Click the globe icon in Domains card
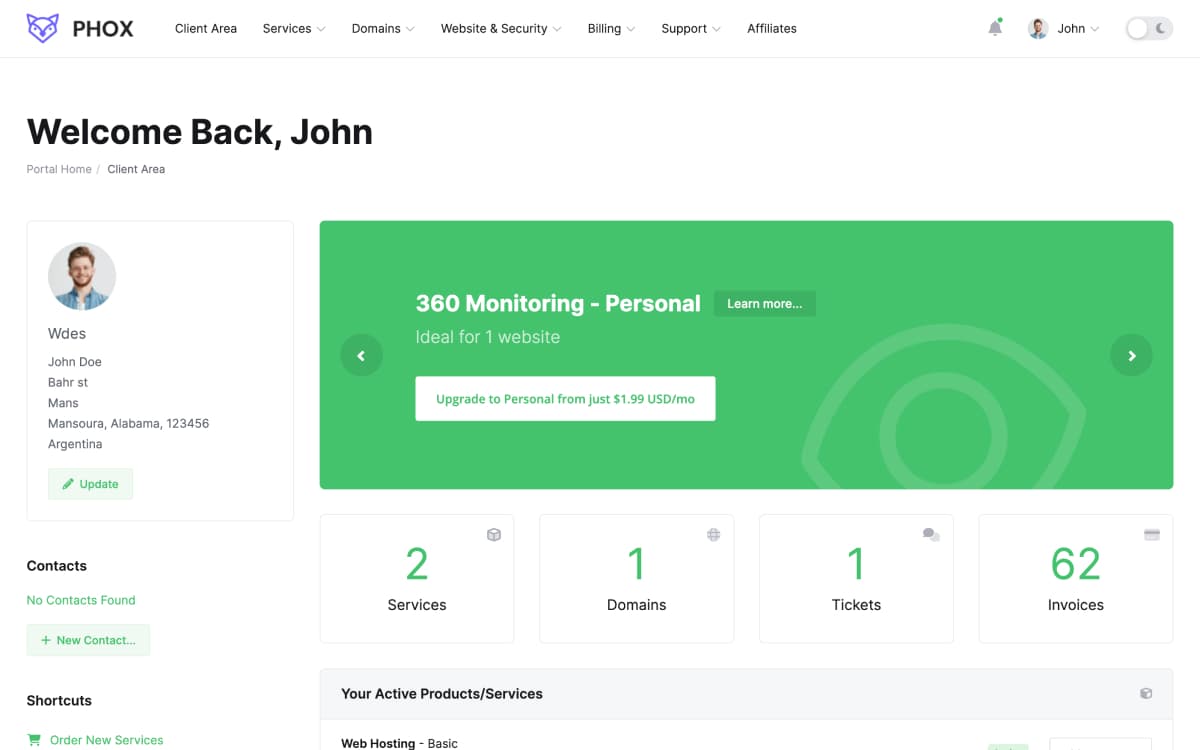The image size is (1200, 750). (714, 535)
